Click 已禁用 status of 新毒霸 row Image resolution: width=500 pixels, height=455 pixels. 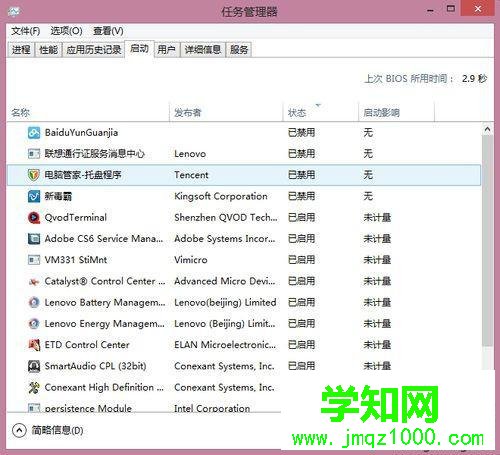tap(301, 196)
